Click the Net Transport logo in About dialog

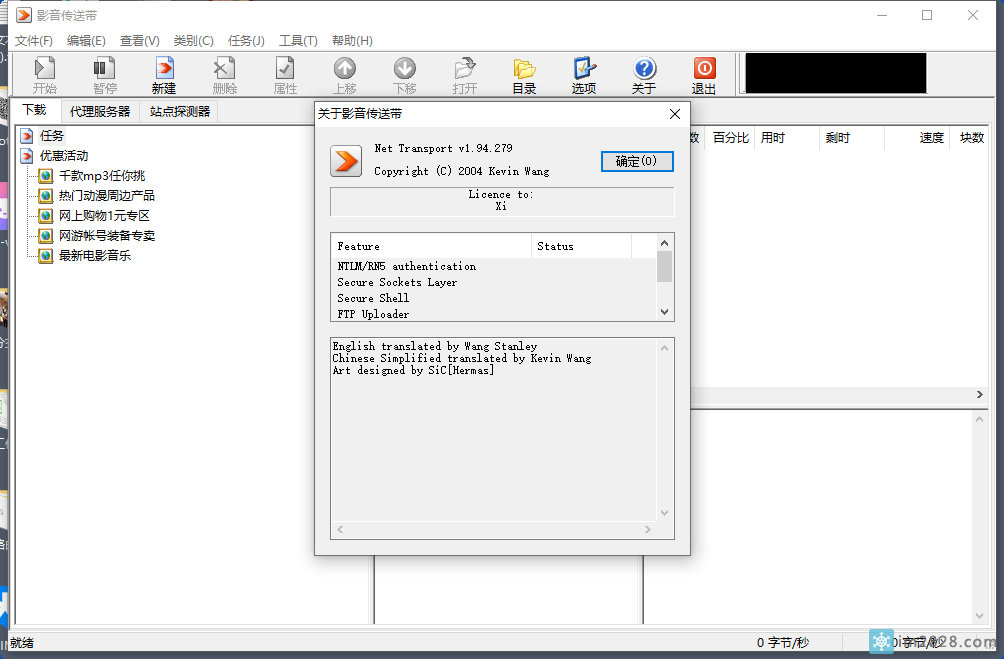pos(346,160)
